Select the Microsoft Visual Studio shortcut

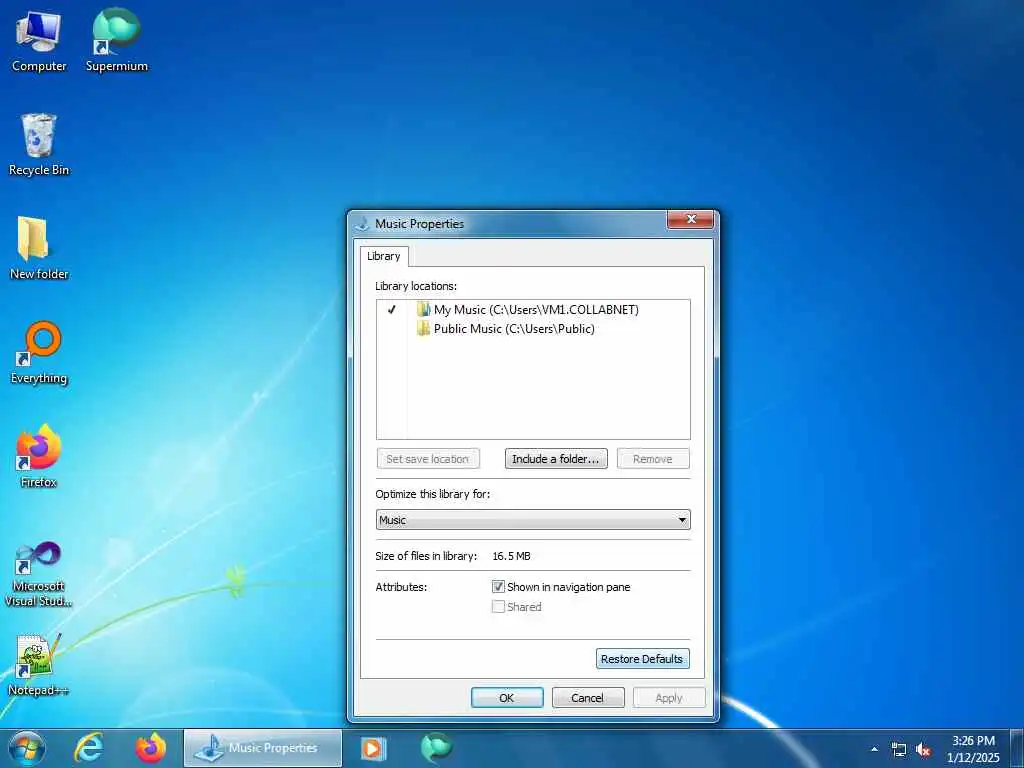coord(39,574)
